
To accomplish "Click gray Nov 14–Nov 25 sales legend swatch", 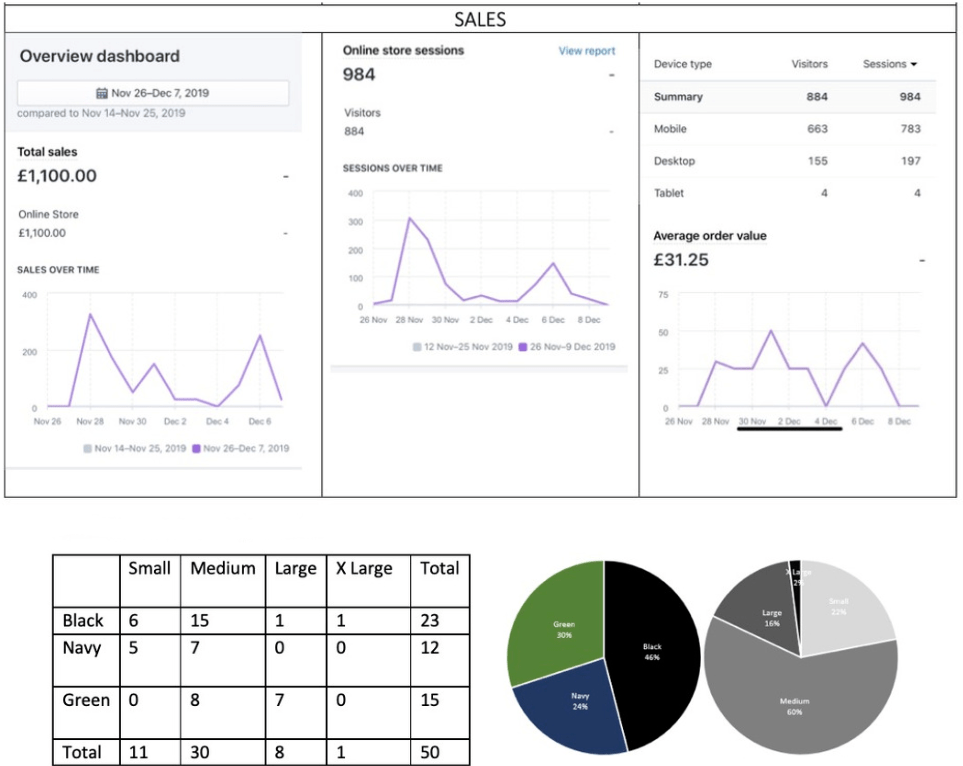I will pyautogui.click(x=88, y=449).
